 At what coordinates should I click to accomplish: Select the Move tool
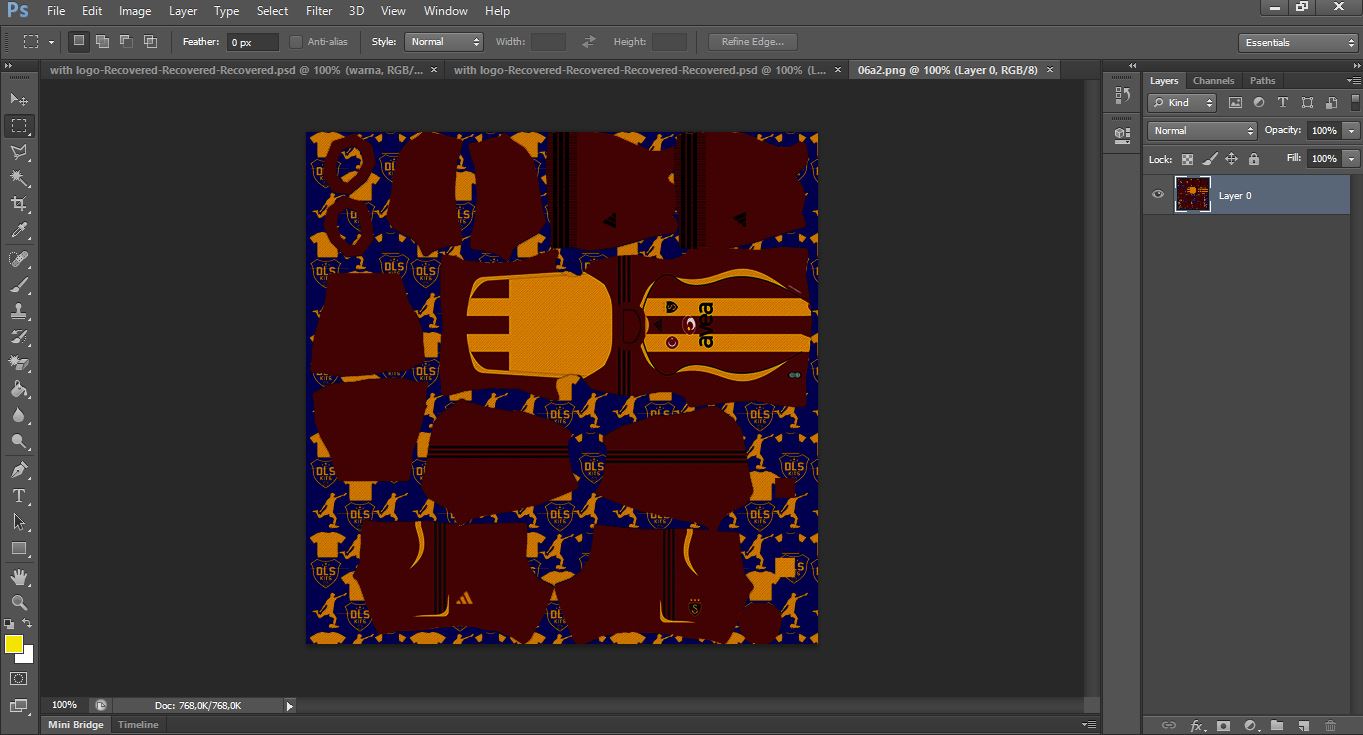point(19,99)
